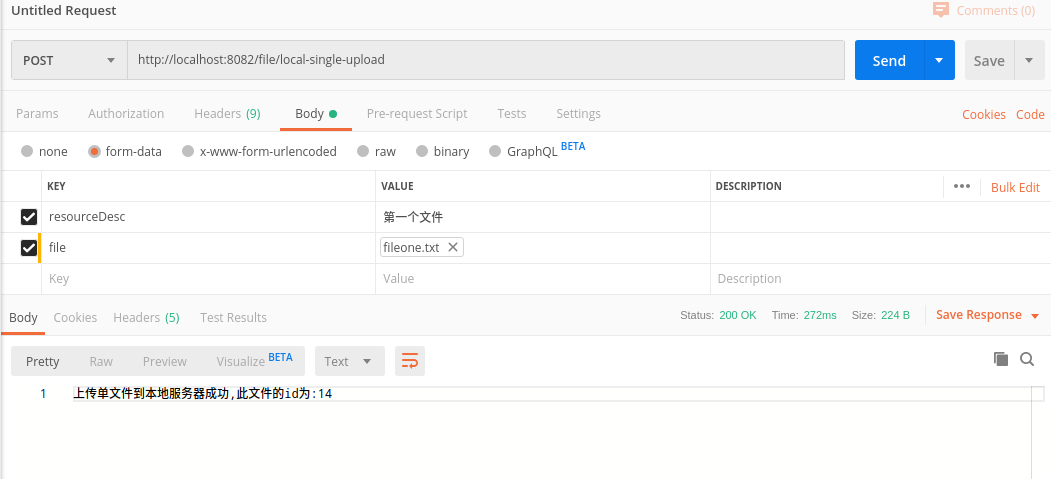Copy response using the copy icon
Image resolution: width=1051 pixels, height=479 pixels.
click(x=1000, y=359)
